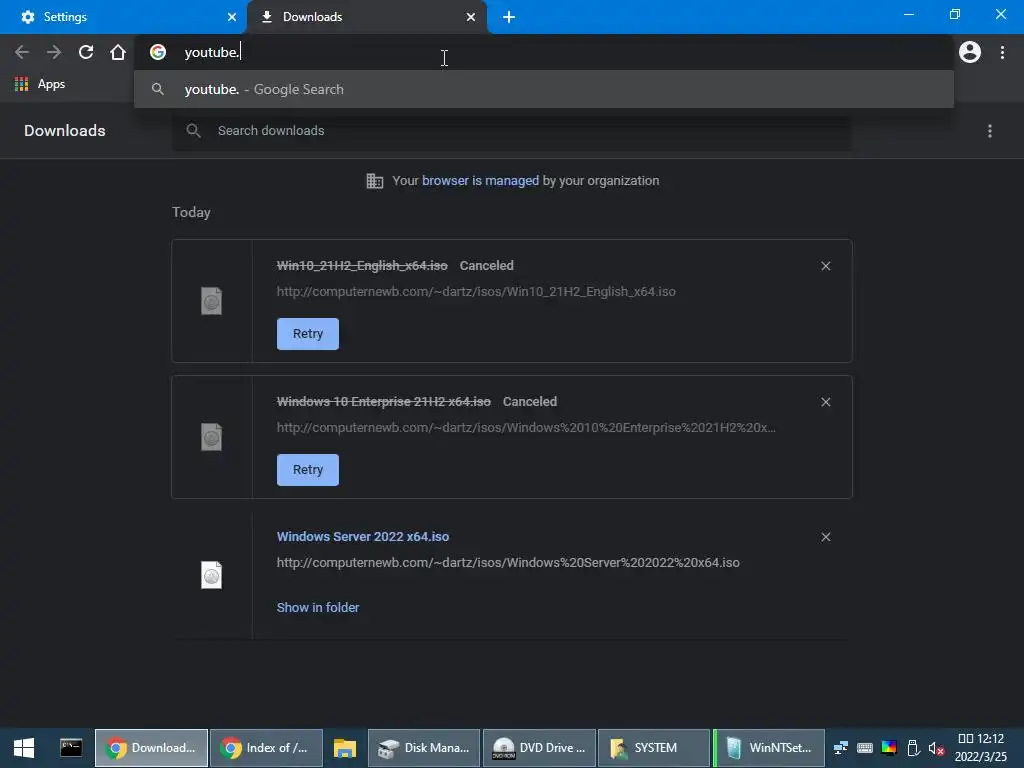Open the taskbar clock showing 12:12
Screen dimensions: 1024x768
coord(981,748)
